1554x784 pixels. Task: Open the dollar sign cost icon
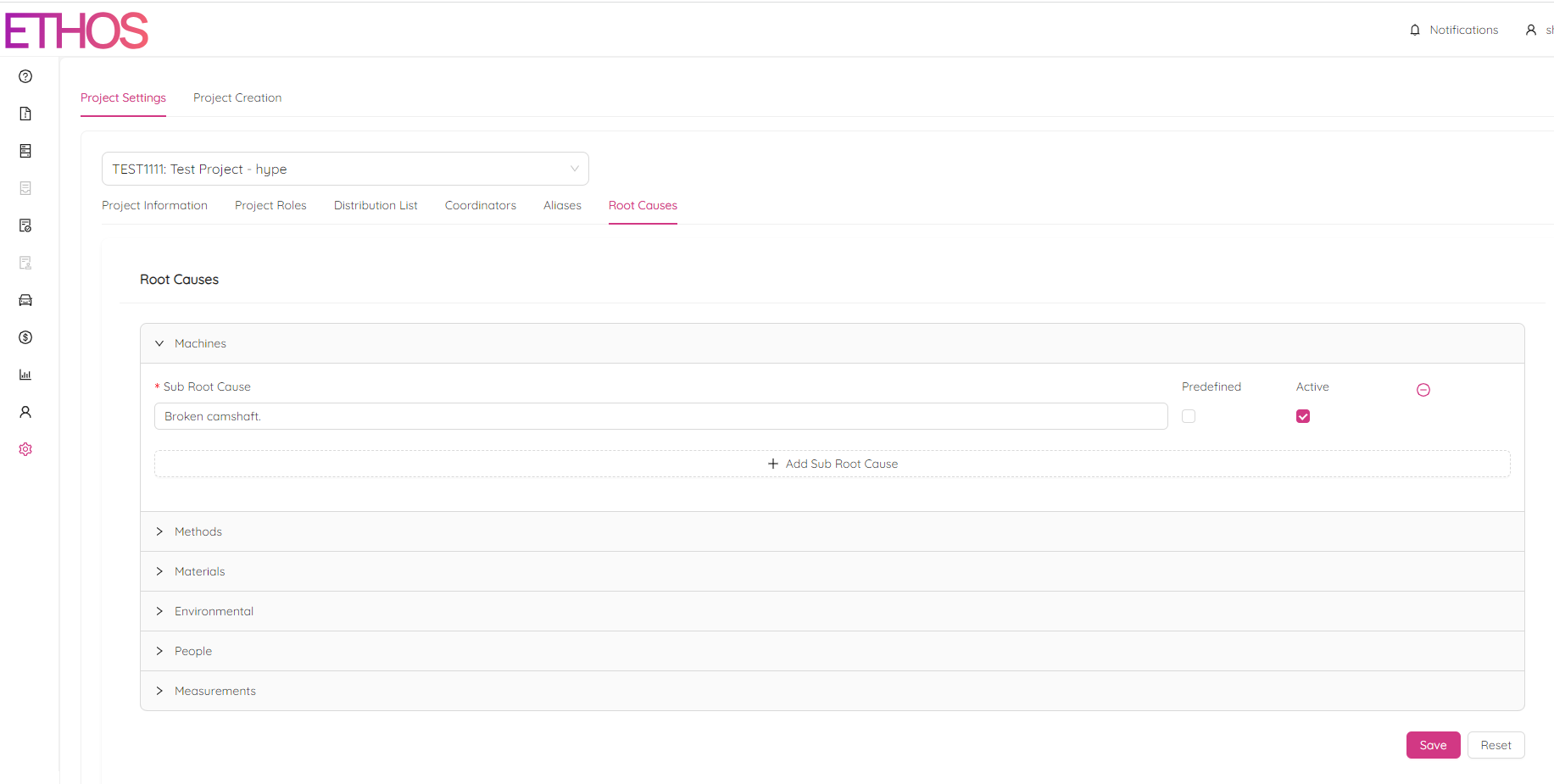[x=25, y=337]
